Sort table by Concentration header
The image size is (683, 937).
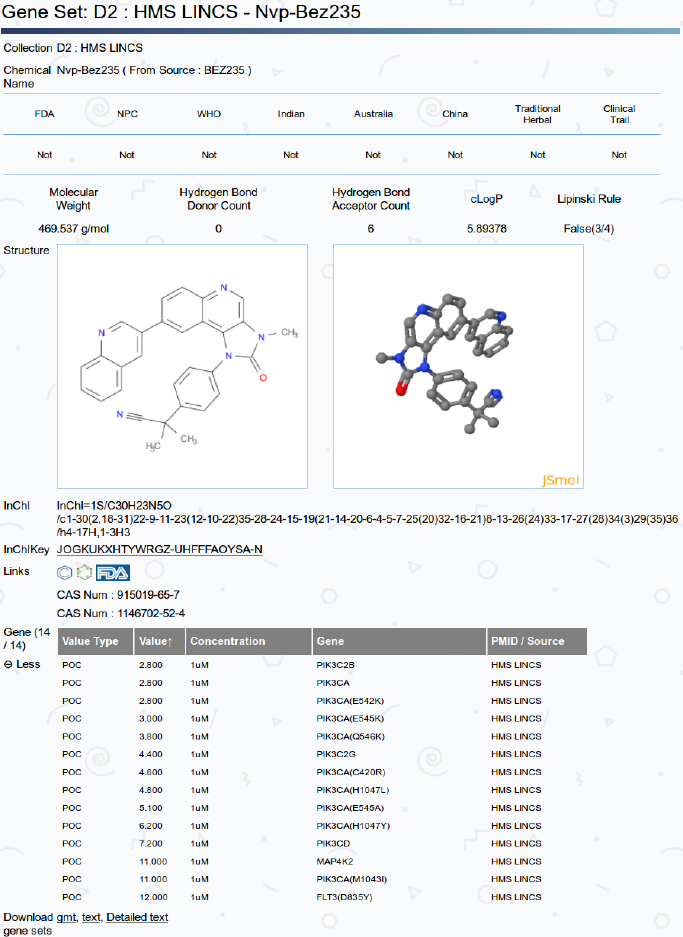click(x=228, y=641)
